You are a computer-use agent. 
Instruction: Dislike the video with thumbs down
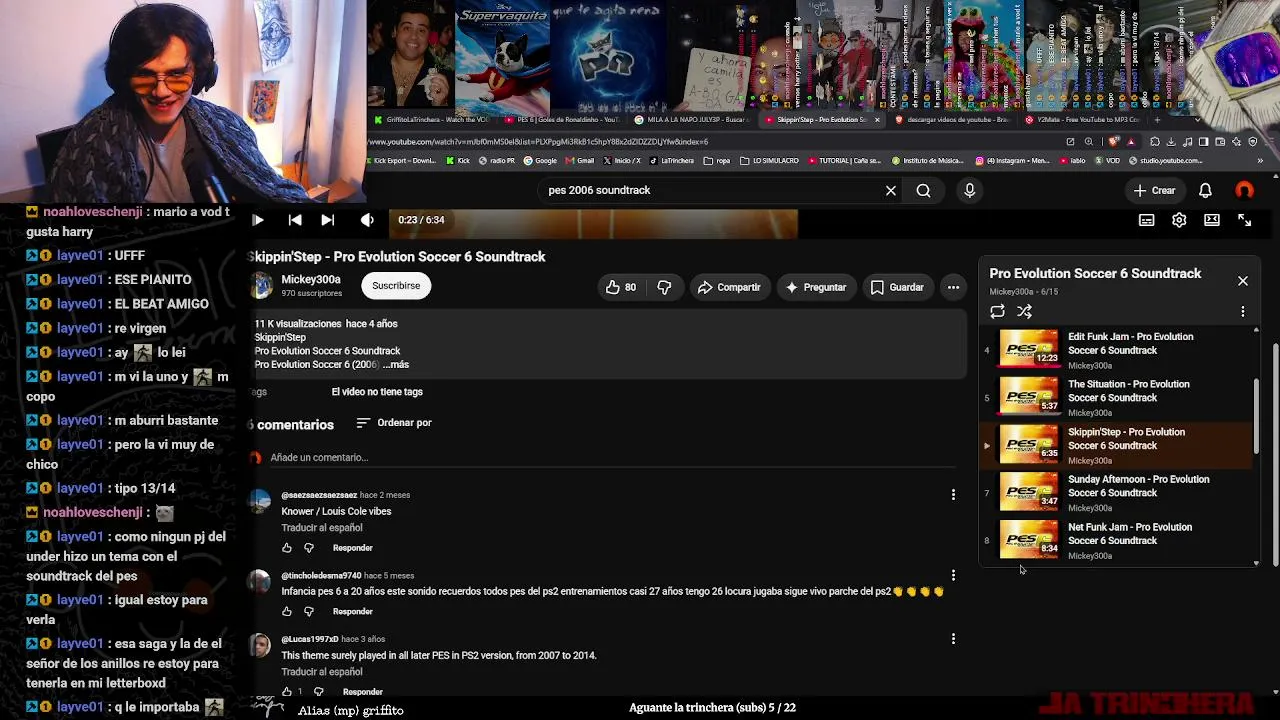click(664, 287)
